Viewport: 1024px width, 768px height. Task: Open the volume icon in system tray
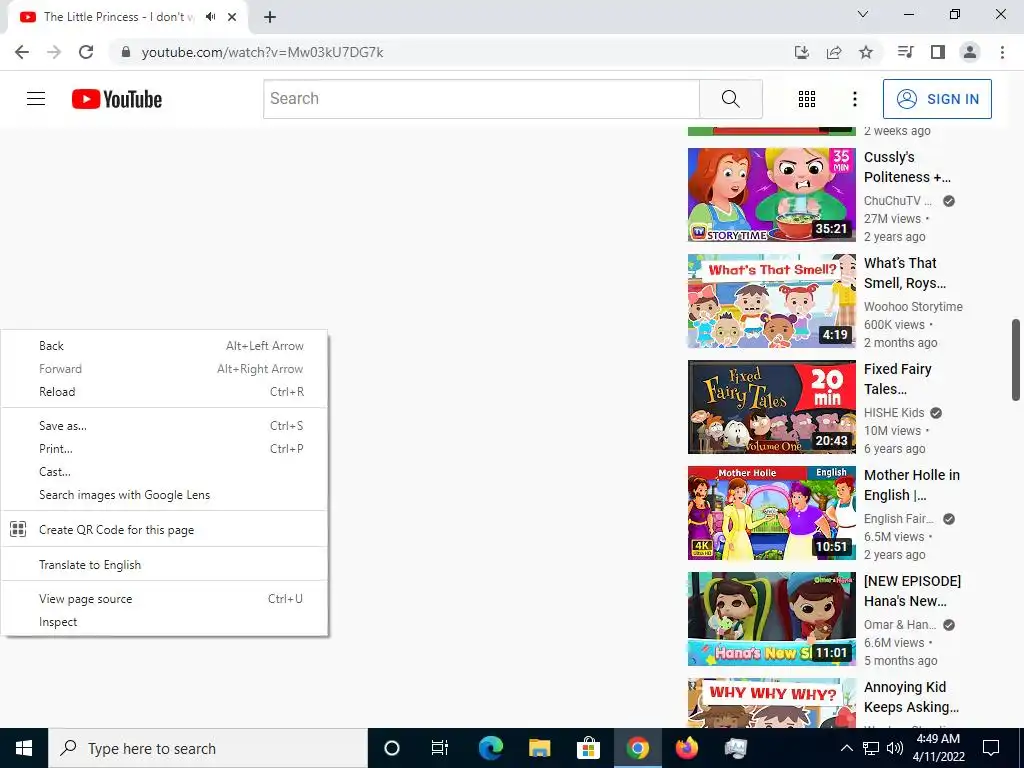(x=895, y=748)
